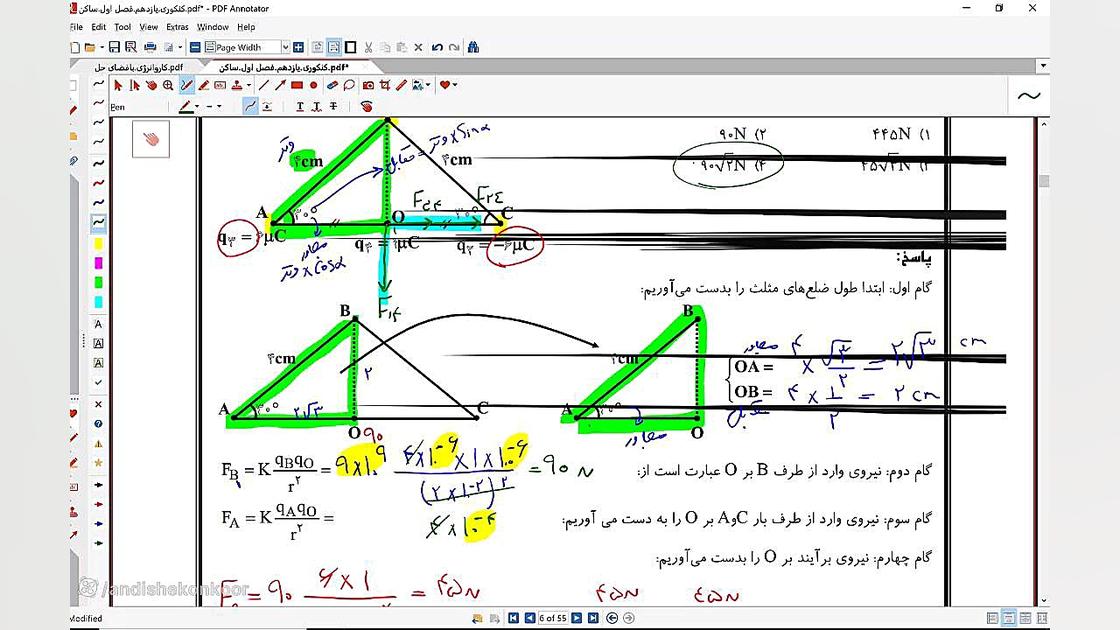Open the line width dropdown arrow
Image resolution: width=1120 pixels, height=630 pixels.
click(x=219, y=106)
